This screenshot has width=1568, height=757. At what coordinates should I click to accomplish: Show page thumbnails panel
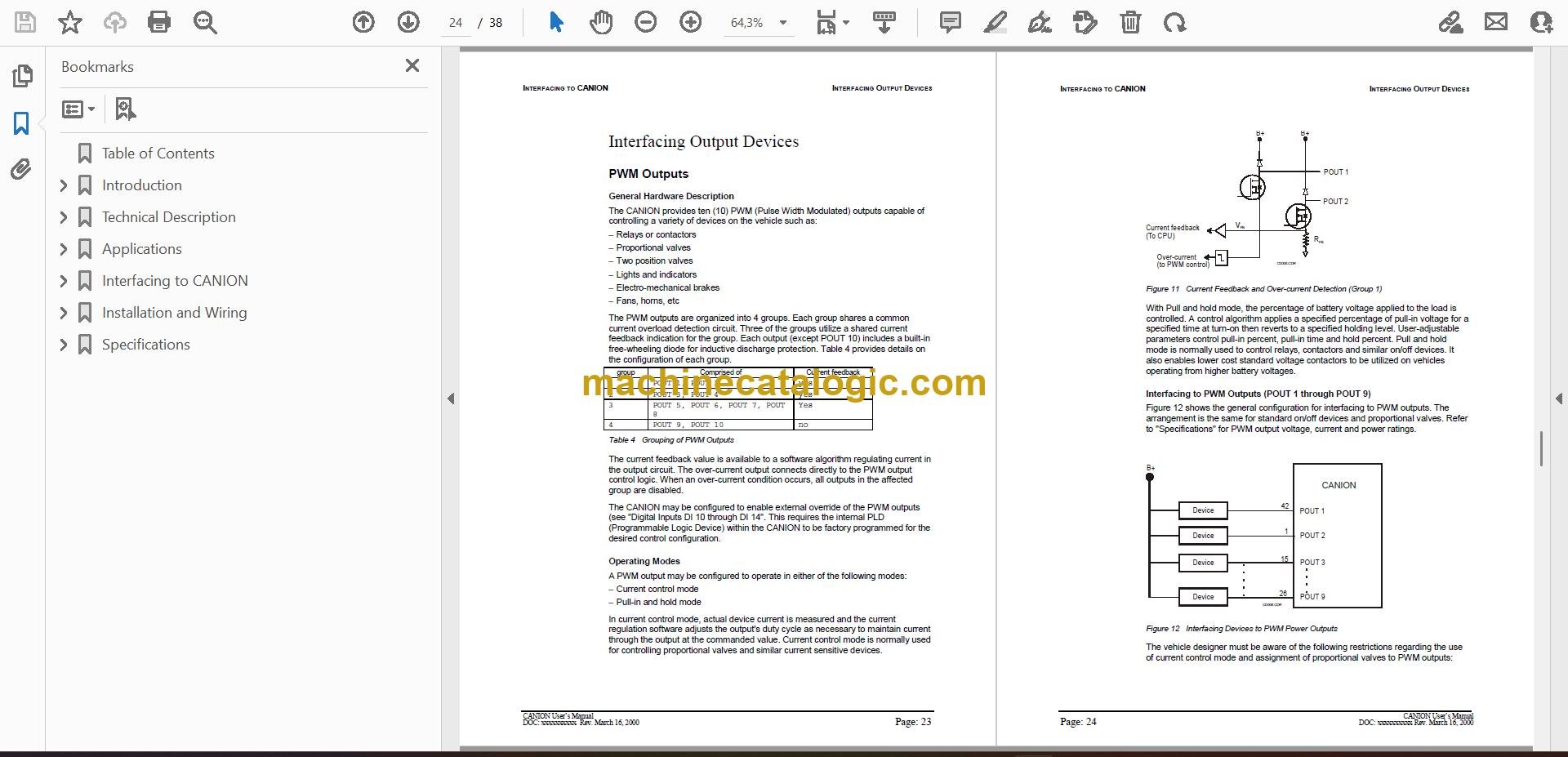[22, 76]
